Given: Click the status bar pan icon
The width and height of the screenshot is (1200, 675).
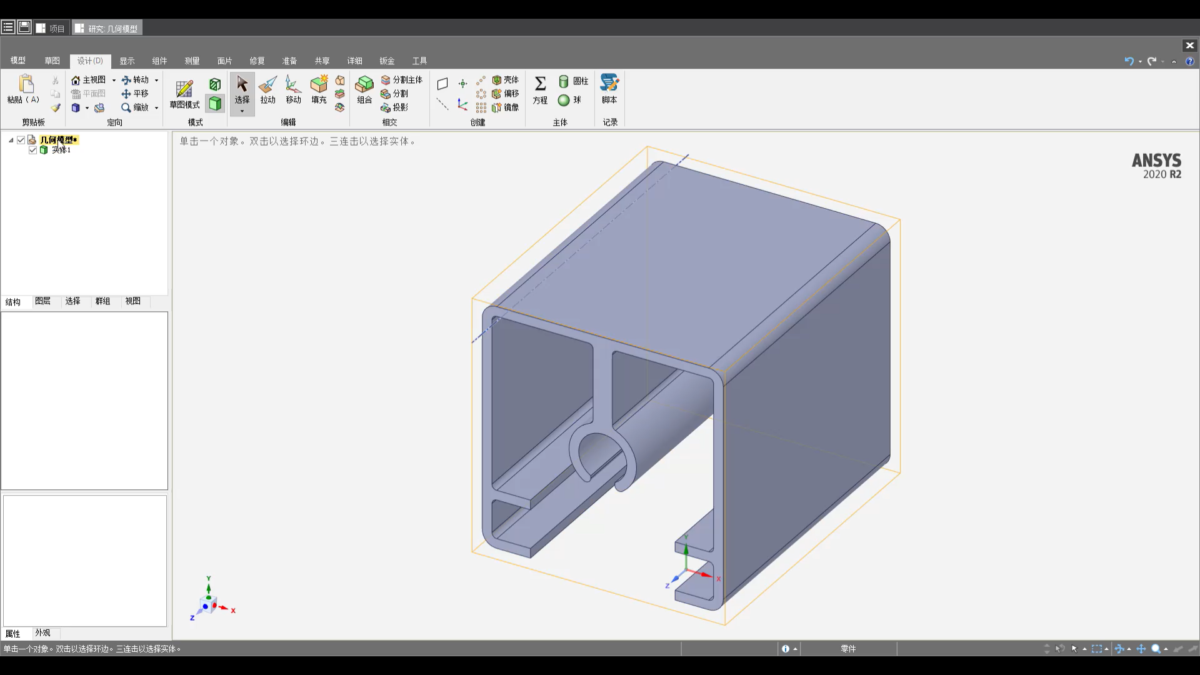Looking at the screenshot, I should (1141, 649).
